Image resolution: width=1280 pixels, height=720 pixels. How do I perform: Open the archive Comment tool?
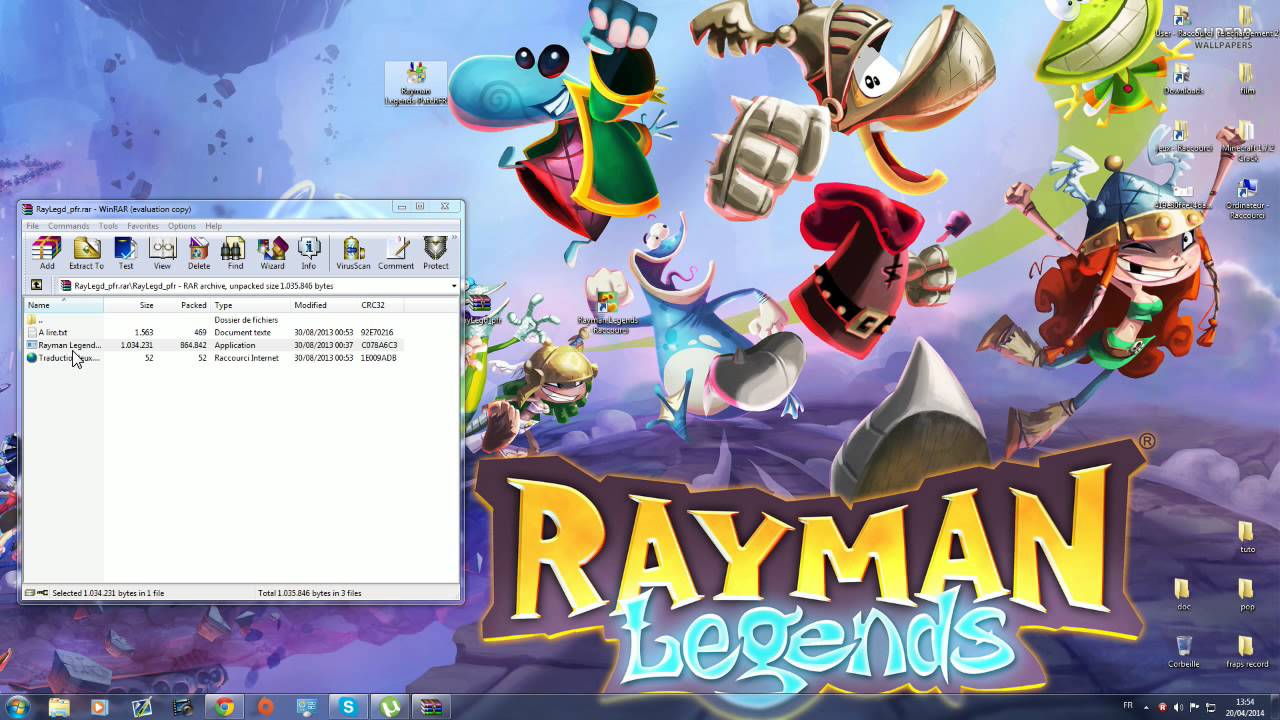pyautogui.click(x=396, y=253)
